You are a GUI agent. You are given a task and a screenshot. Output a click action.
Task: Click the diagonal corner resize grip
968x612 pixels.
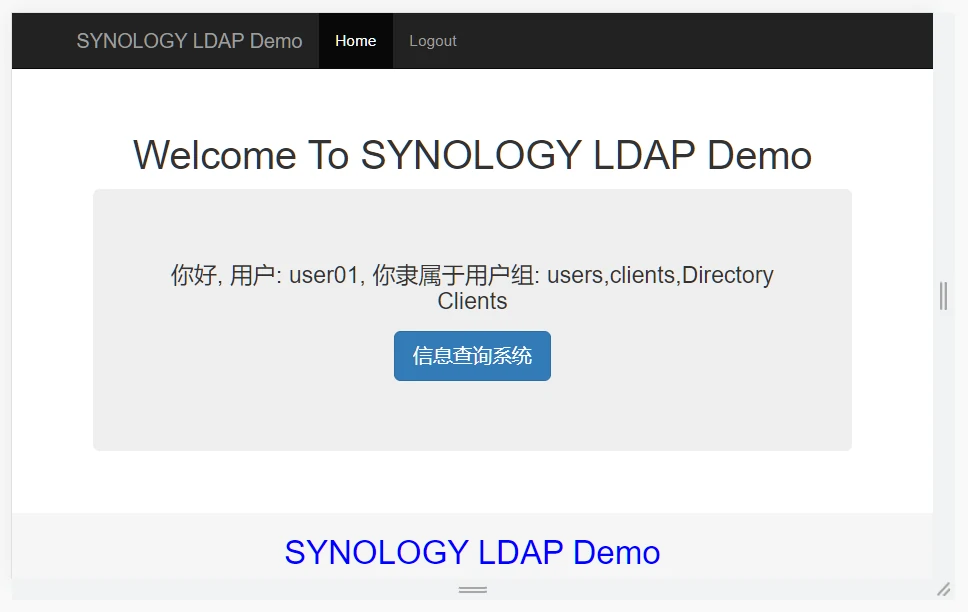pos(943,590)
